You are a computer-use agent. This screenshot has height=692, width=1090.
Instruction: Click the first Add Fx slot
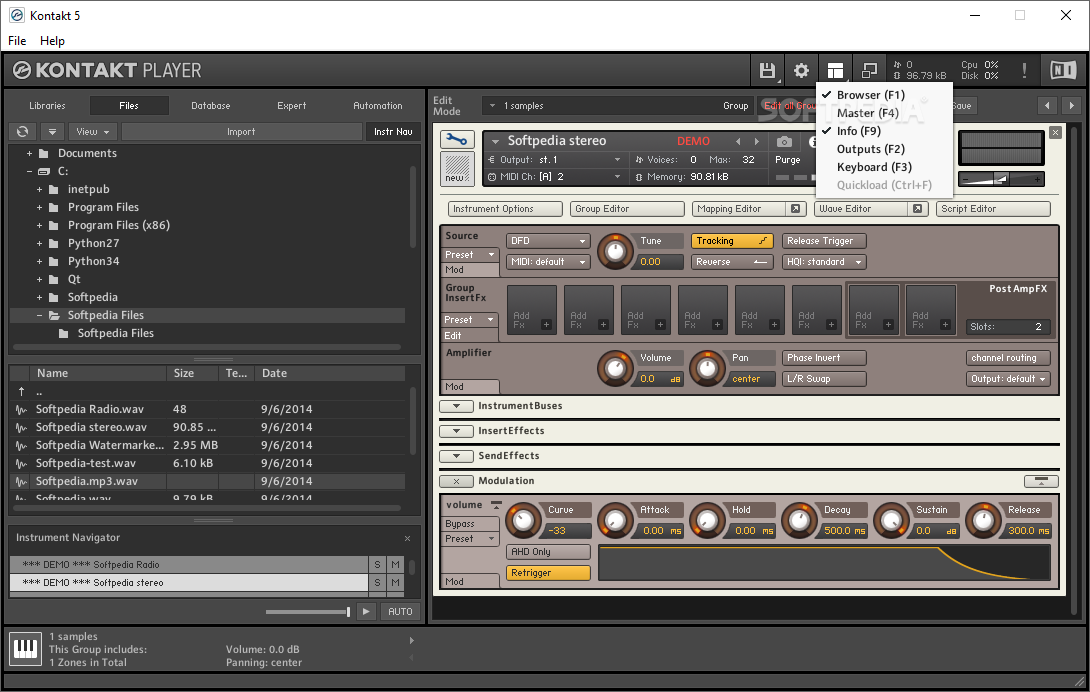coord(532,310)
